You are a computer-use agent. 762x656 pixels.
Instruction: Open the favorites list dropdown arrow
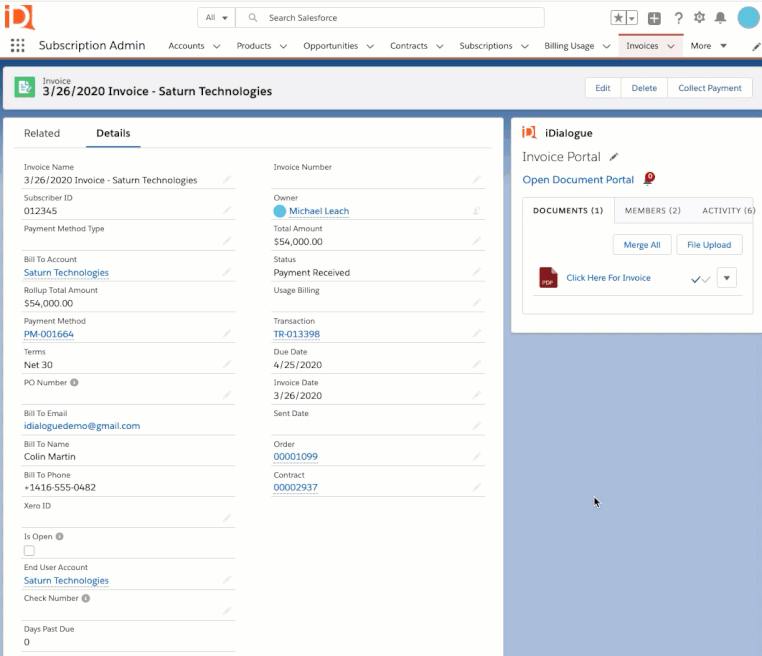632,18
